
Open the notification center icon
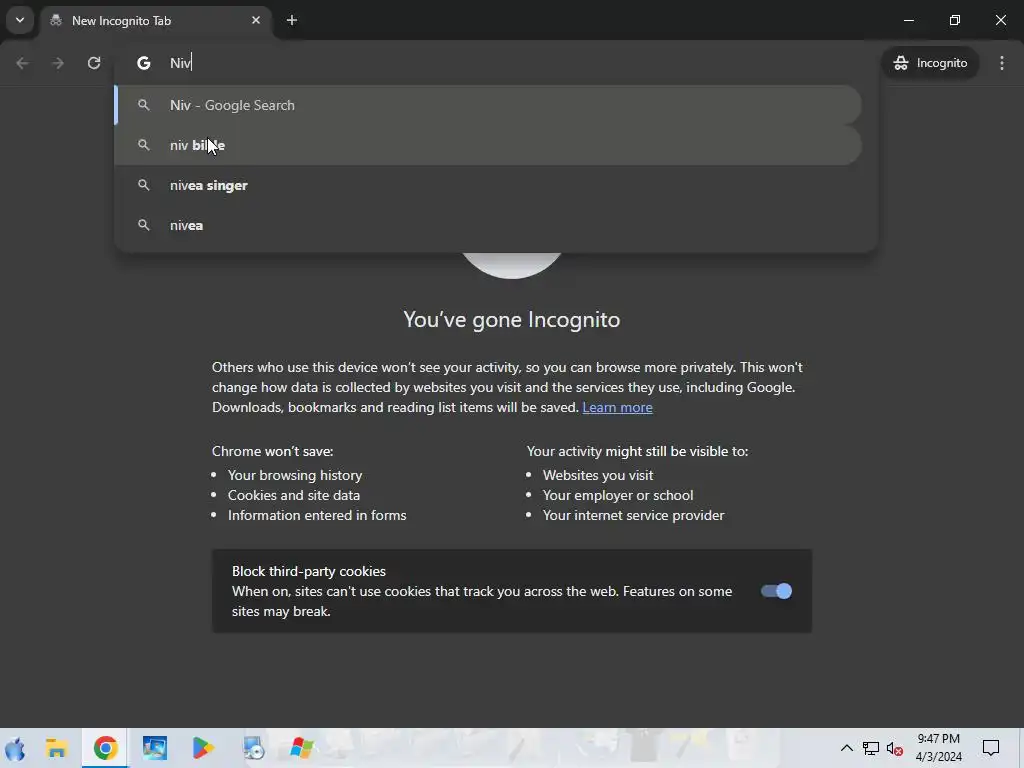pyautogui.click(x=991, y=748)
